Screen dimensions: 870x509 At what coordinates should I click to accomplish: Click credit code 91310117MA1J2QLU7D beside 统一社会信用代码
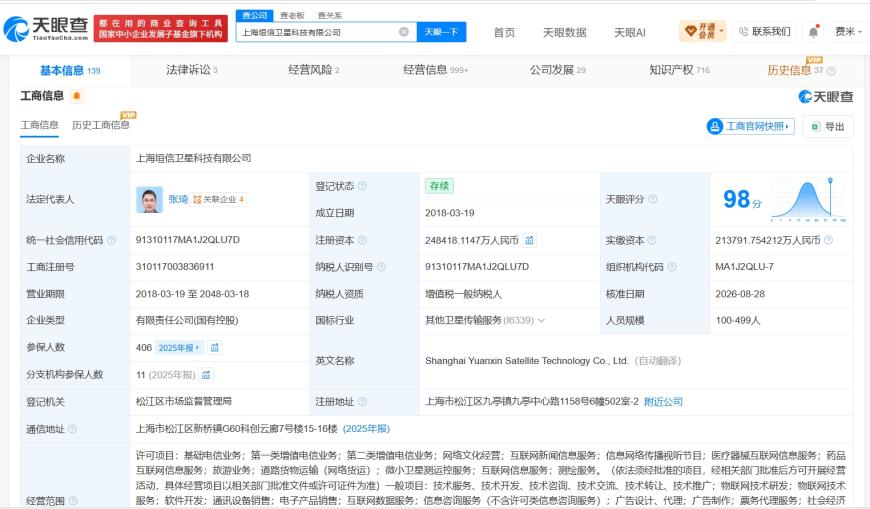[188, 240]
